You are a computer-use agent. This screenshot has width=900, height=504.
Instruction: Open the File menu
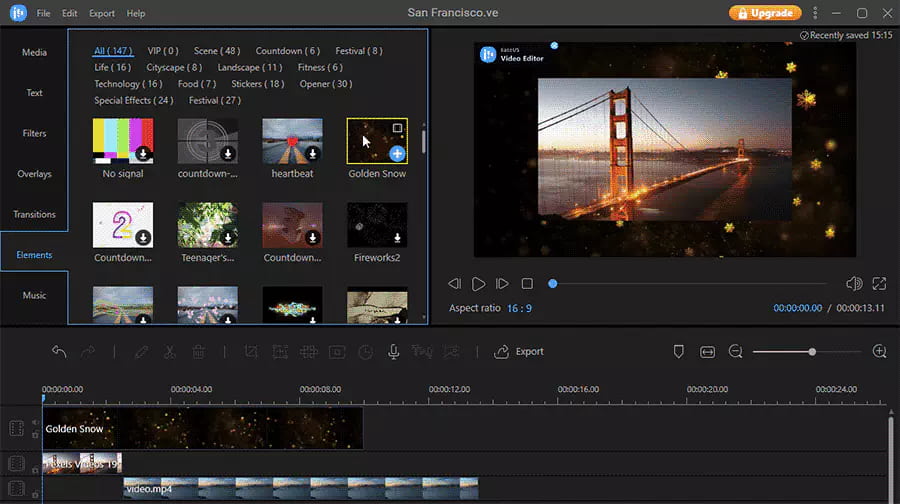click(x=43, y=14)
